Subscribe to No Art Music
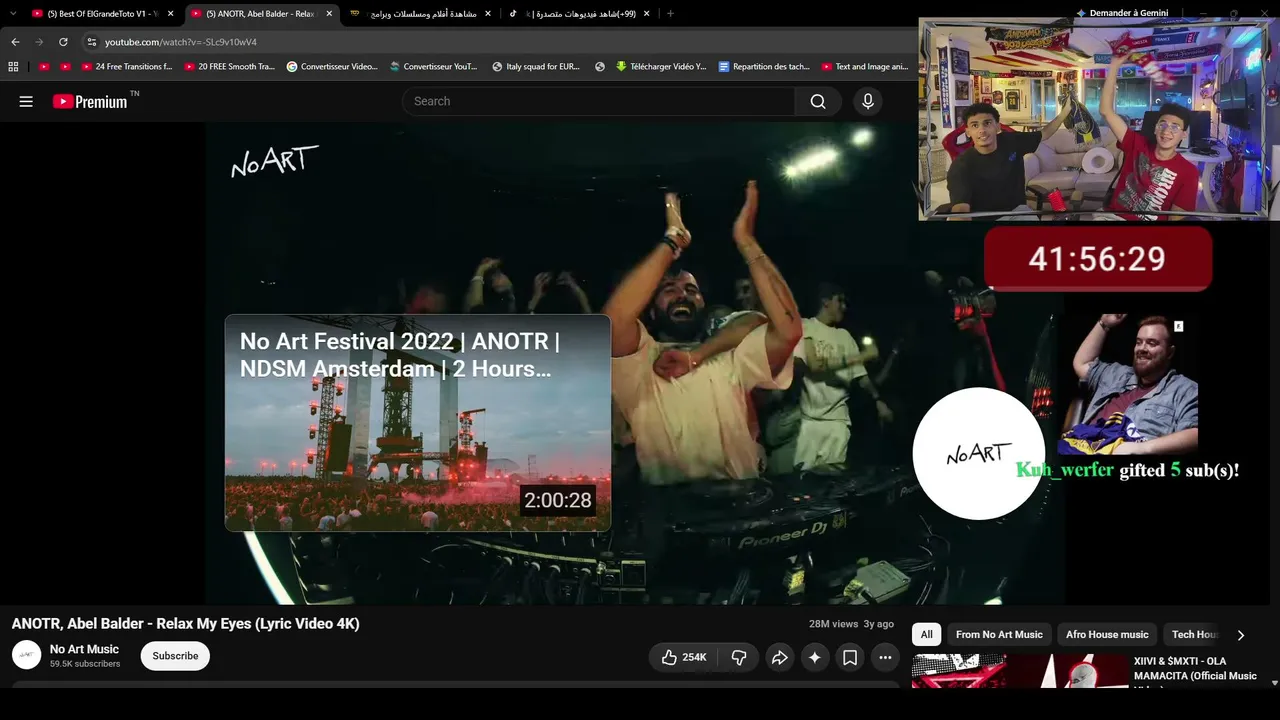The image size is (1280, 720). [175, 656]
